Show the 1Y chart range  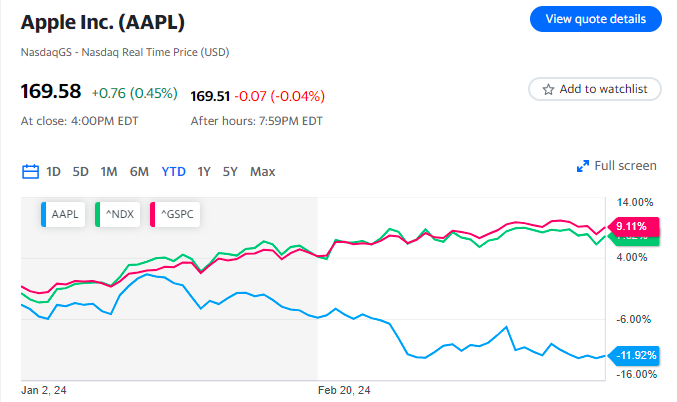204,171
